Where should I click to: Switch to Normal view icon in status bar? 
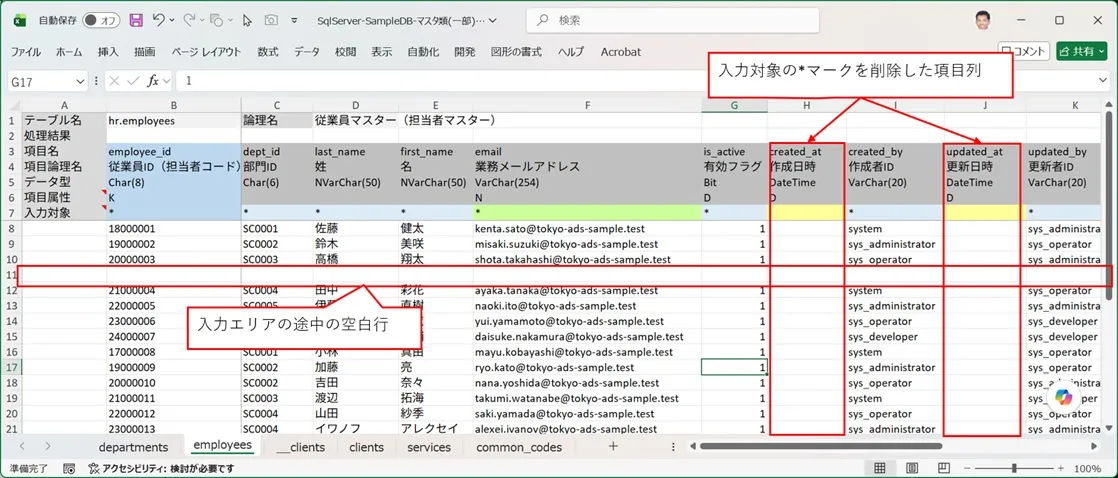(x=880, y=469)
